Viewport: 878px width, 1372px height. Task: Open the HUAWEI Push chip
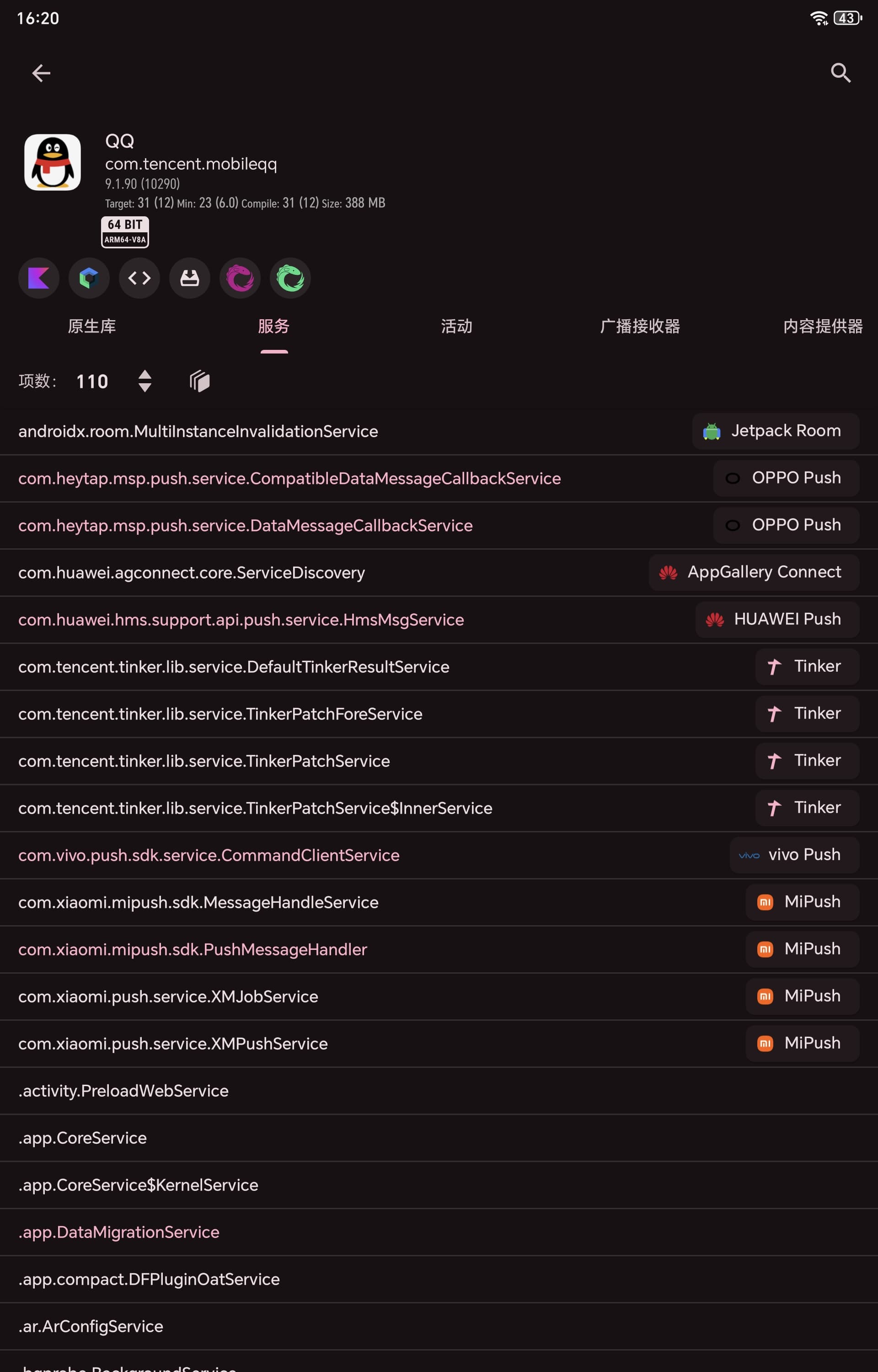click(777, 619)
